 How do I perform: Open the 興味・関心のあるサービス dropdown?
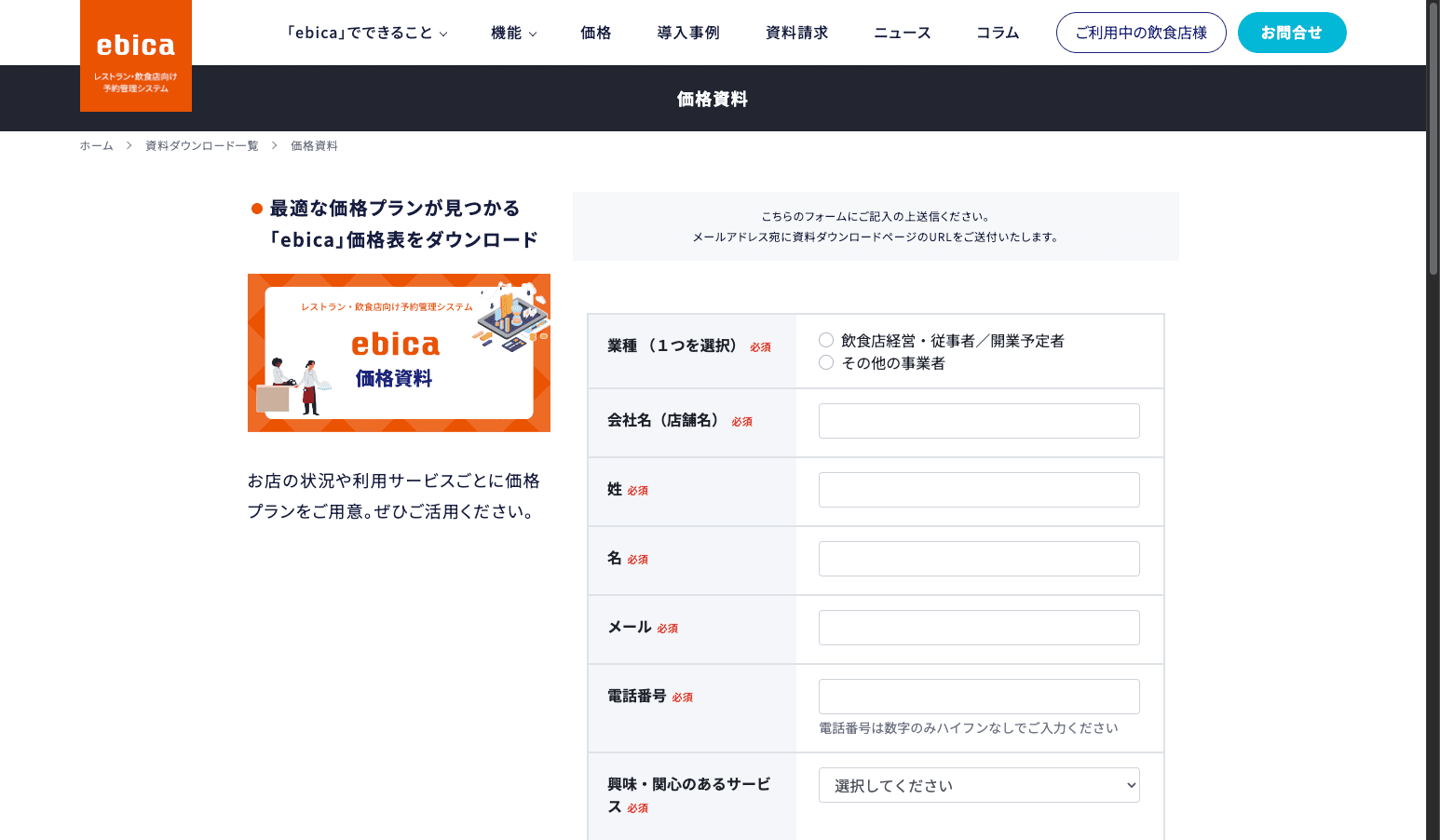(979, 785)
